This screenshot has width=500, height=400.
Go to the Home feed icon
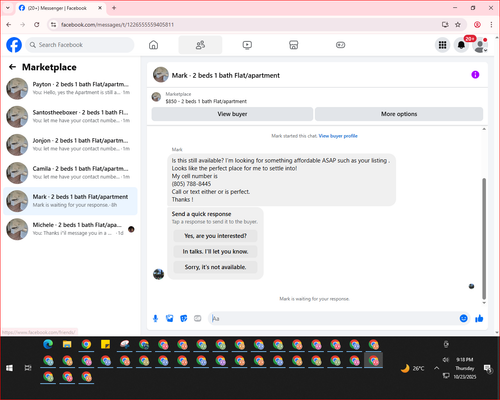(x=153, y=45)
